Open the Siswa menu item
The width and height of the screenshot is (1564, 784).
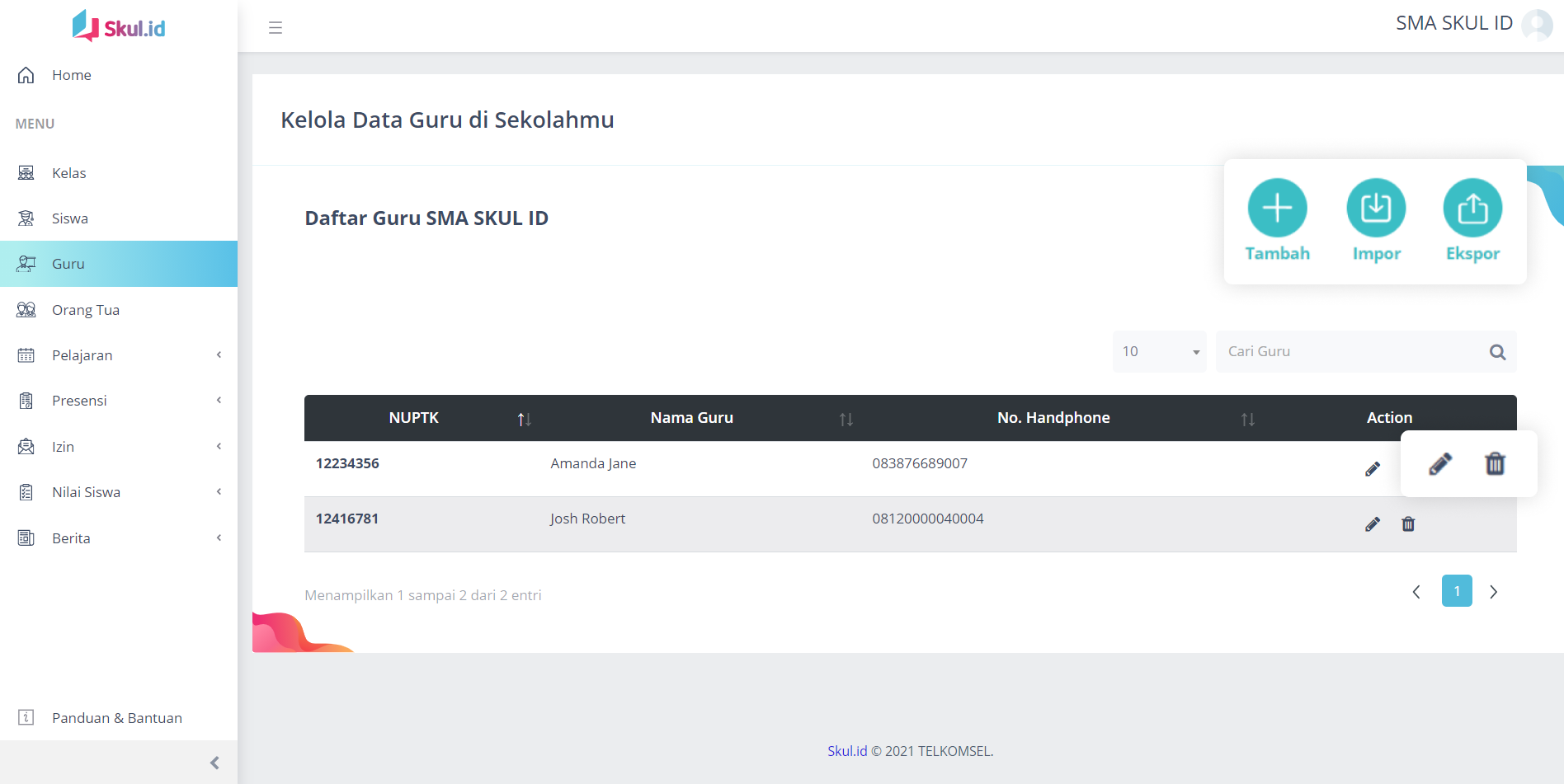coord(70,218)
